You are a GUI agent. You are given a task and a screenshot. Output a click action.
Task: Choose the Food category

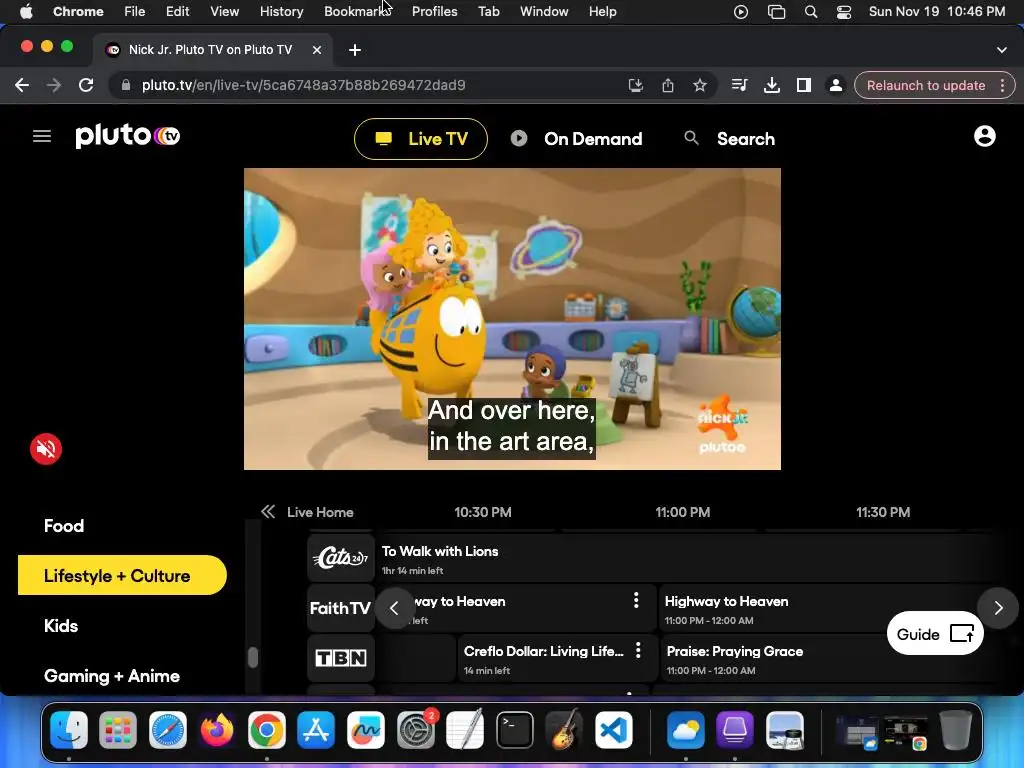tap(64, 526)
